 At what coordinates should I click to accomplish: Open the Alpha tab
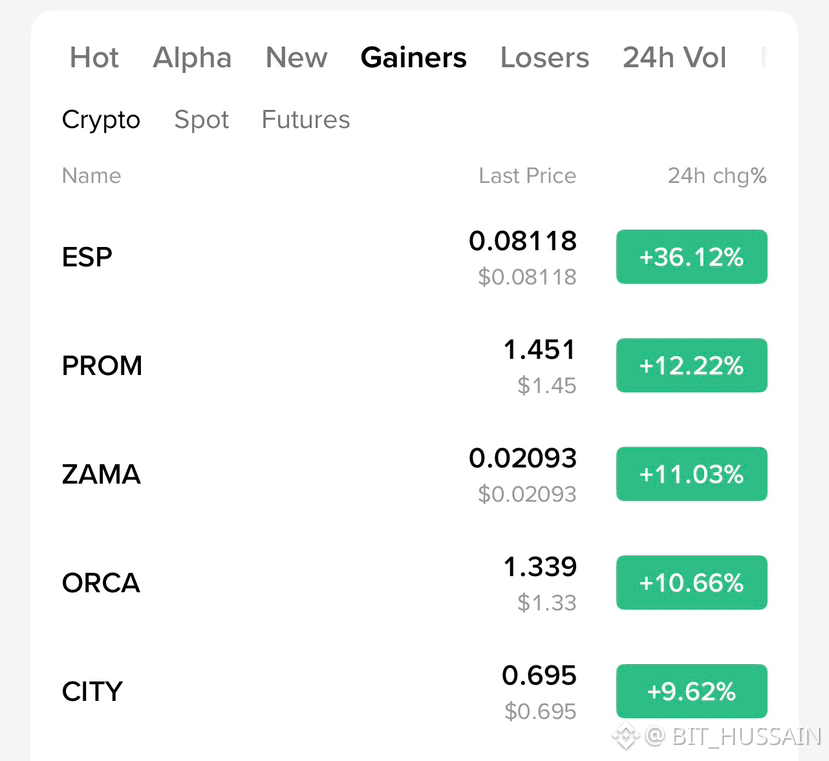(x=192, y=58)
